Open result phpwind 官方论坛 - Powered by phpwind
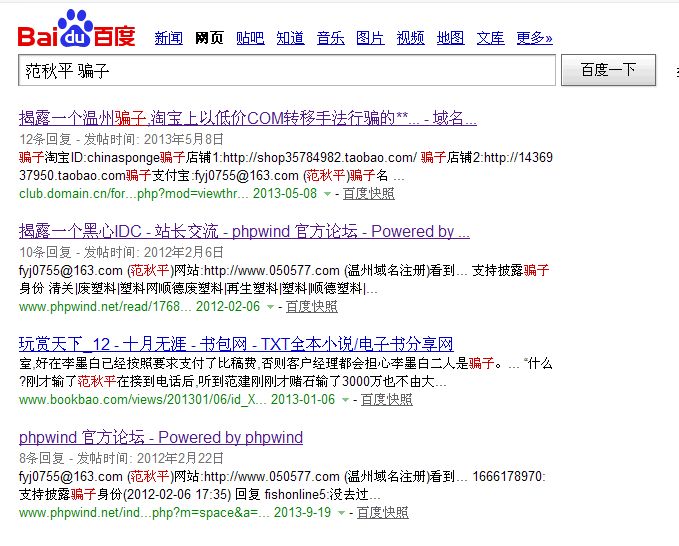The image size is (679, 546). (x=161, y=437)
